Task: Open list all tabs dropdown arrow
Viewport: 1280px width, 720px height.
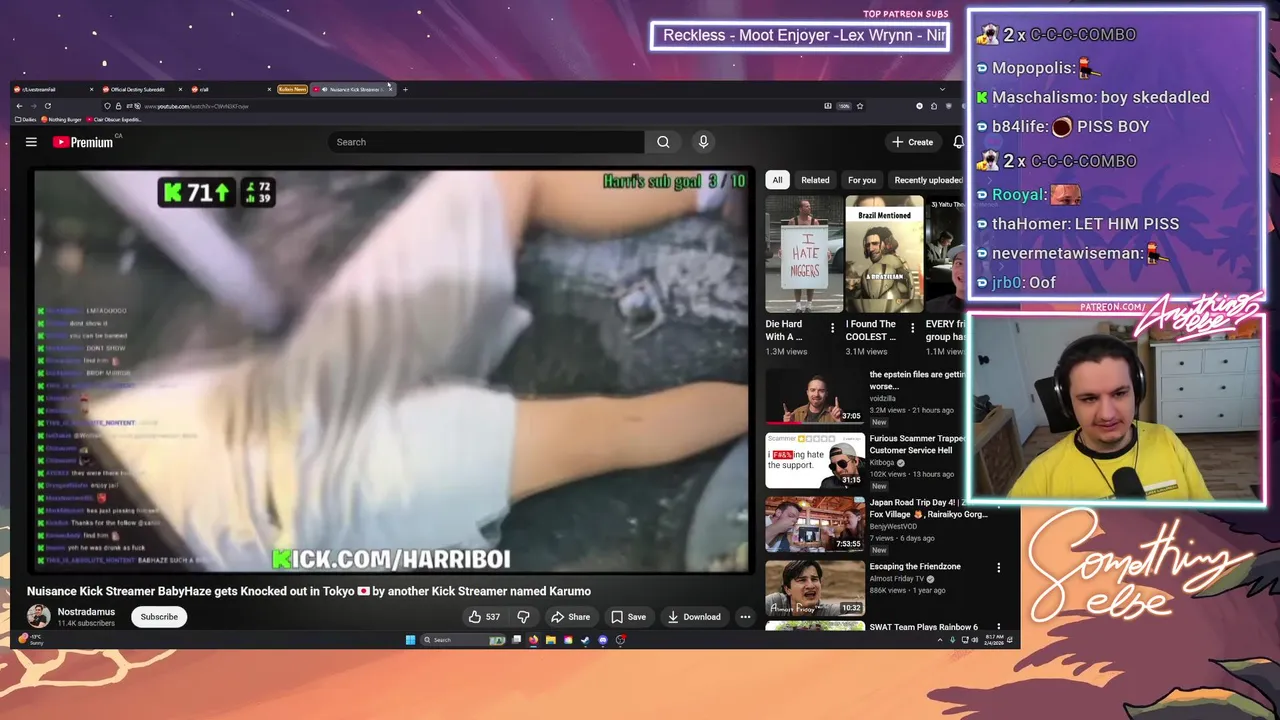Action: (x=942, y=89)
